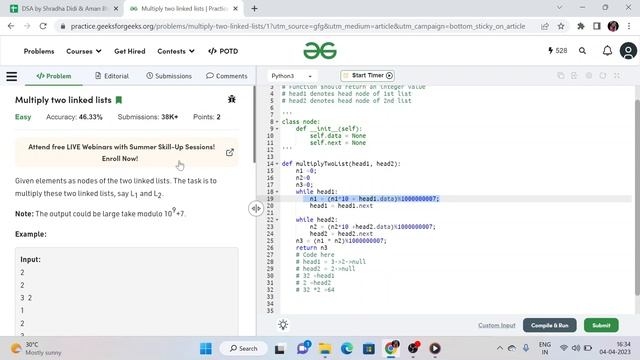Collapse the __init__ fold arrow on line 9

click(277, 129)
